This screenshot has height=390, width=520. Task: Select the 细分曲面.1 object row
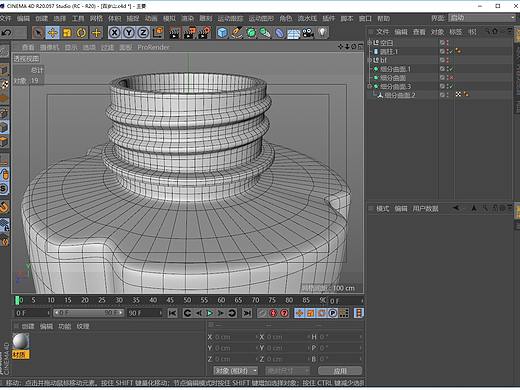point(395,69)
